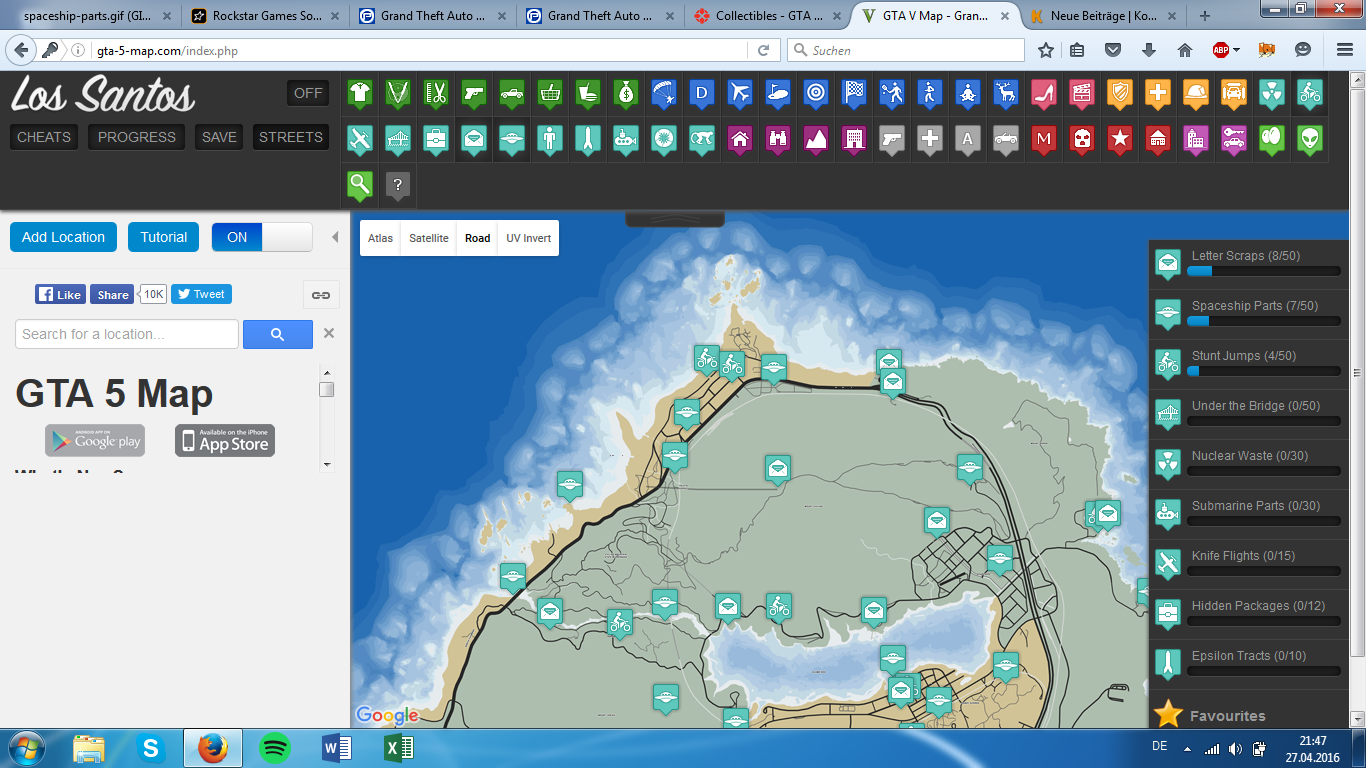Click the 'Search for a location' field
The width and height of the screenshot is (1366, 768).
[127, 334]
